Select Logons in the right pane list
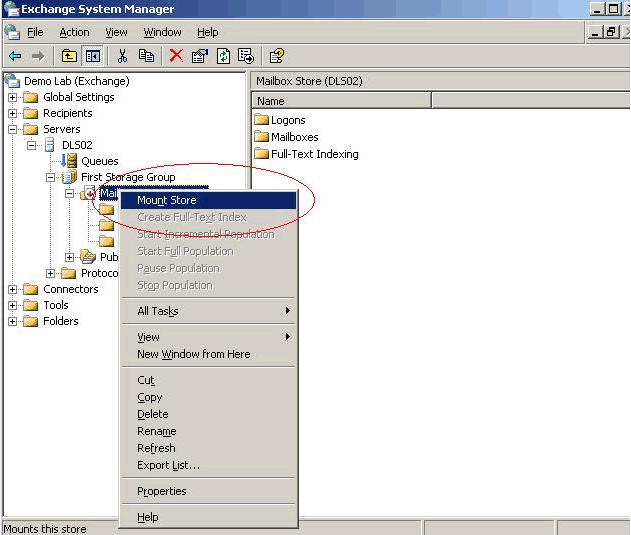This screenshot has width=631, height=535. click(288, 120)
